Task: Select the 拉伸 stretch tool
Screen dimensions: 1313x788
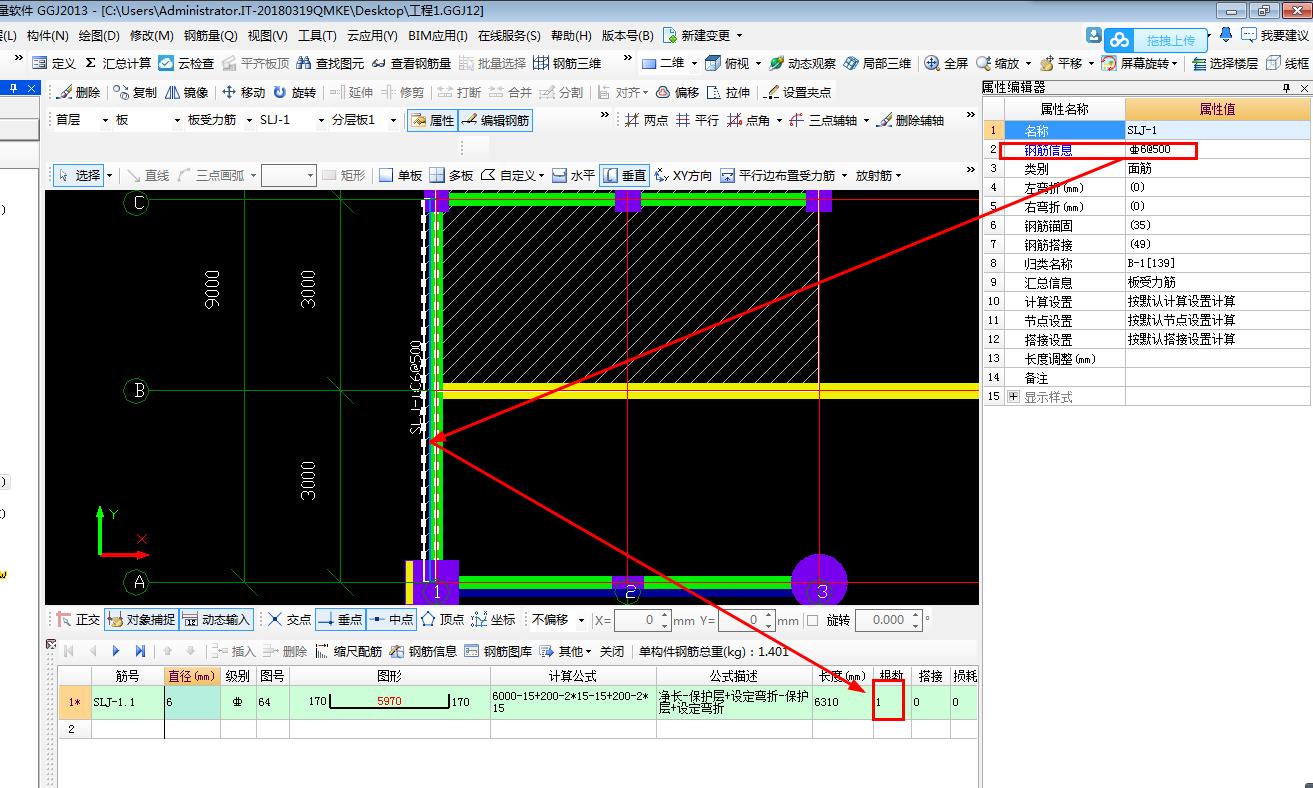Action: [728, 92]
